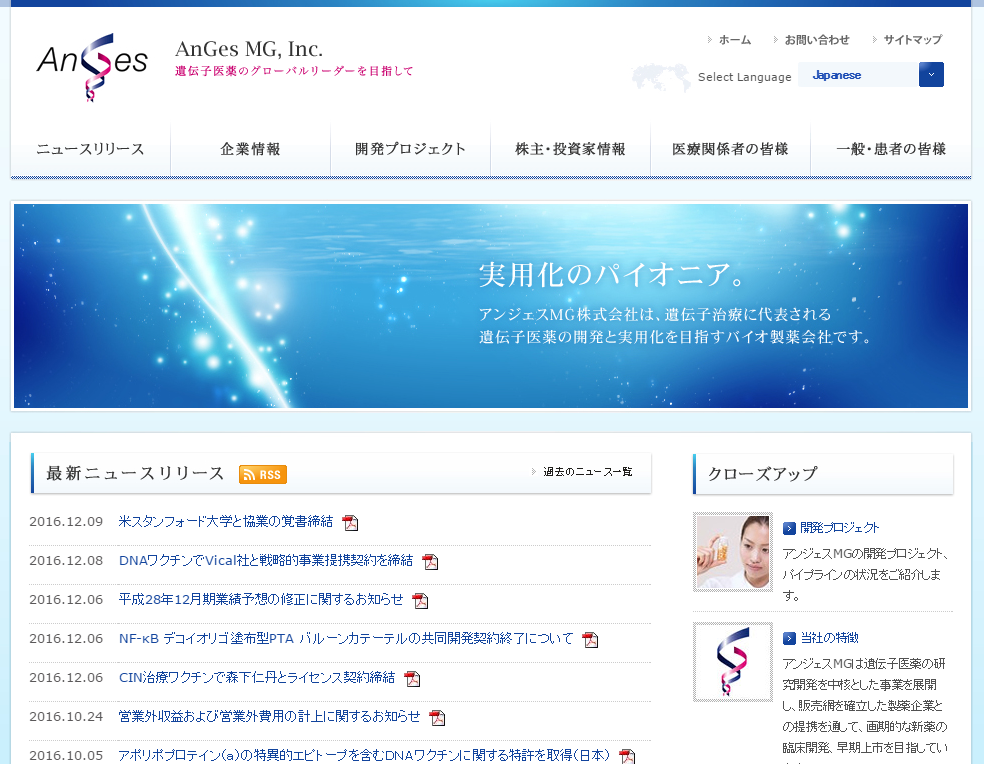
Task: Open the 企業情報 menu
Action: [250, 149]
